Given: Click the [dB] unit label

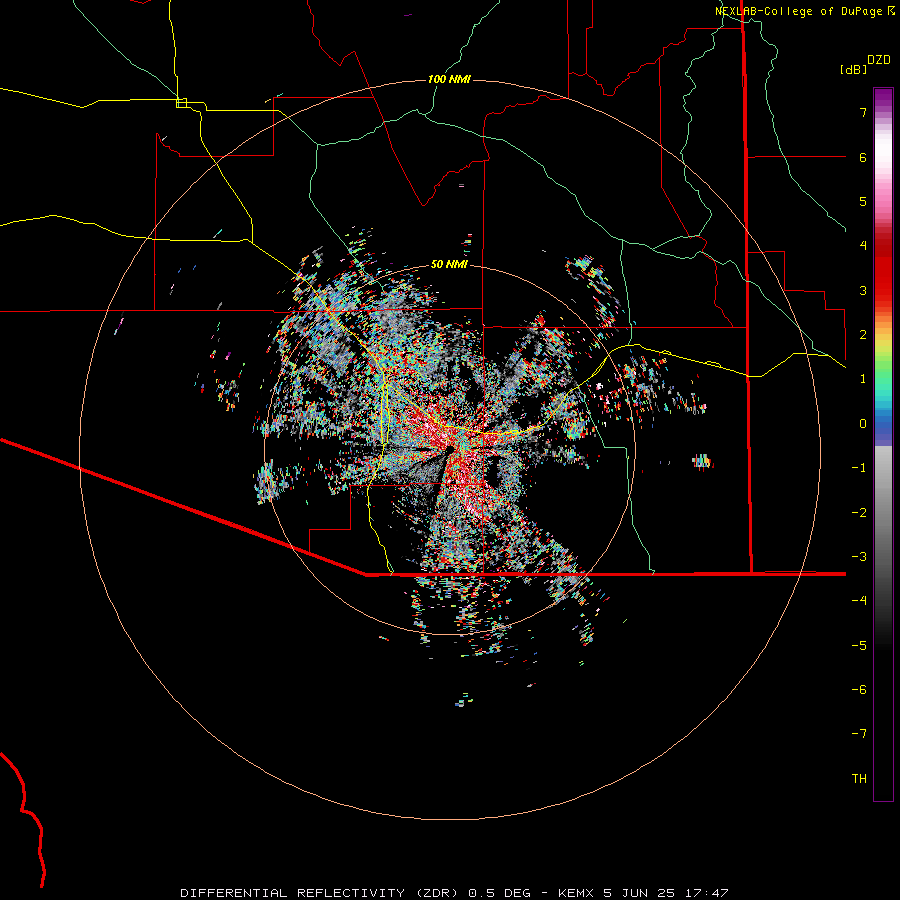Looking at the screenshot, I should pos(853,69).
